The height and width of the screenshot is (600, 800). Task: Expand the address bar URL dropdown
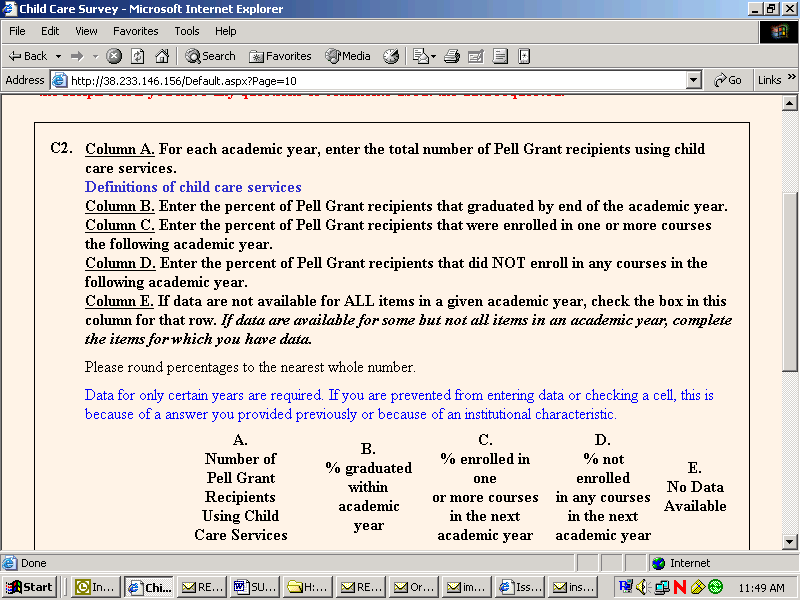694,80
